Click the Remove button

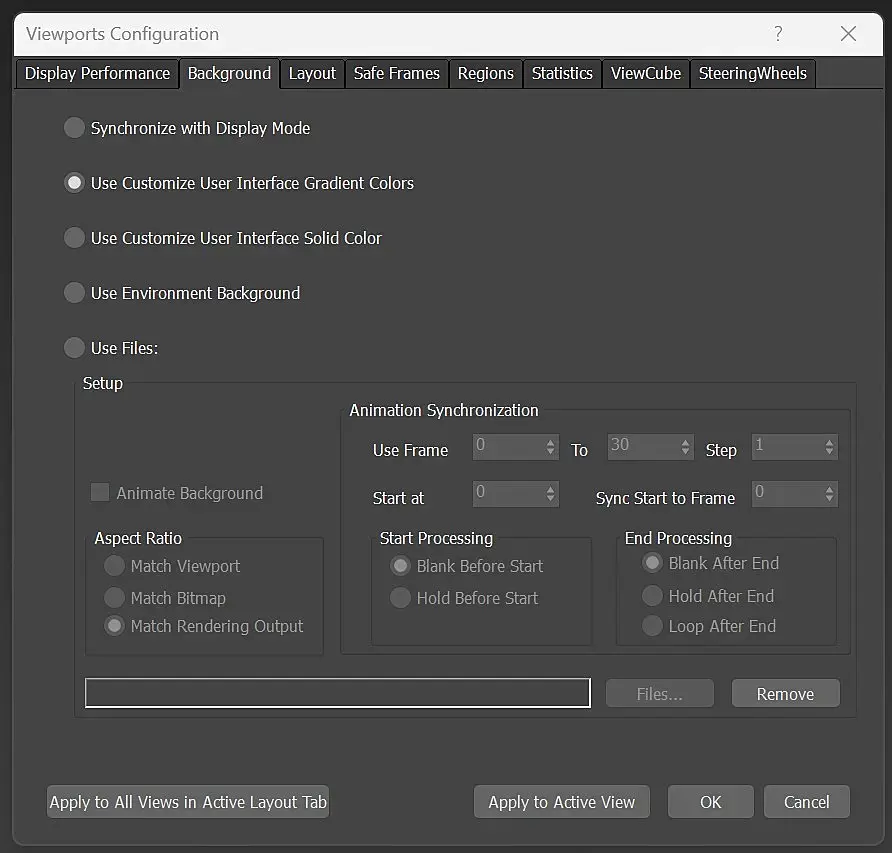point(785,694)
